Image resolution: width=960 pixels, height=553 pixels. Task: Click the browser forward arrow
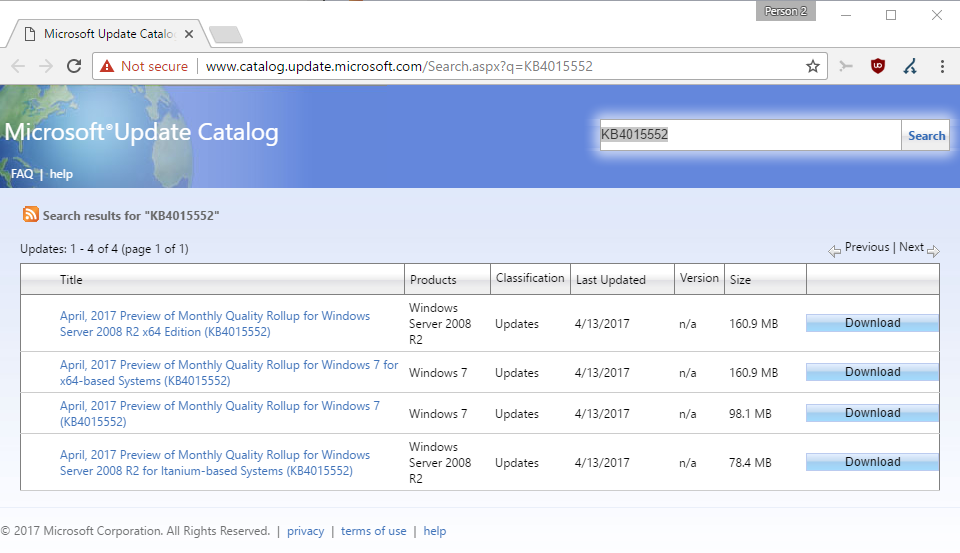coord(46,66)
